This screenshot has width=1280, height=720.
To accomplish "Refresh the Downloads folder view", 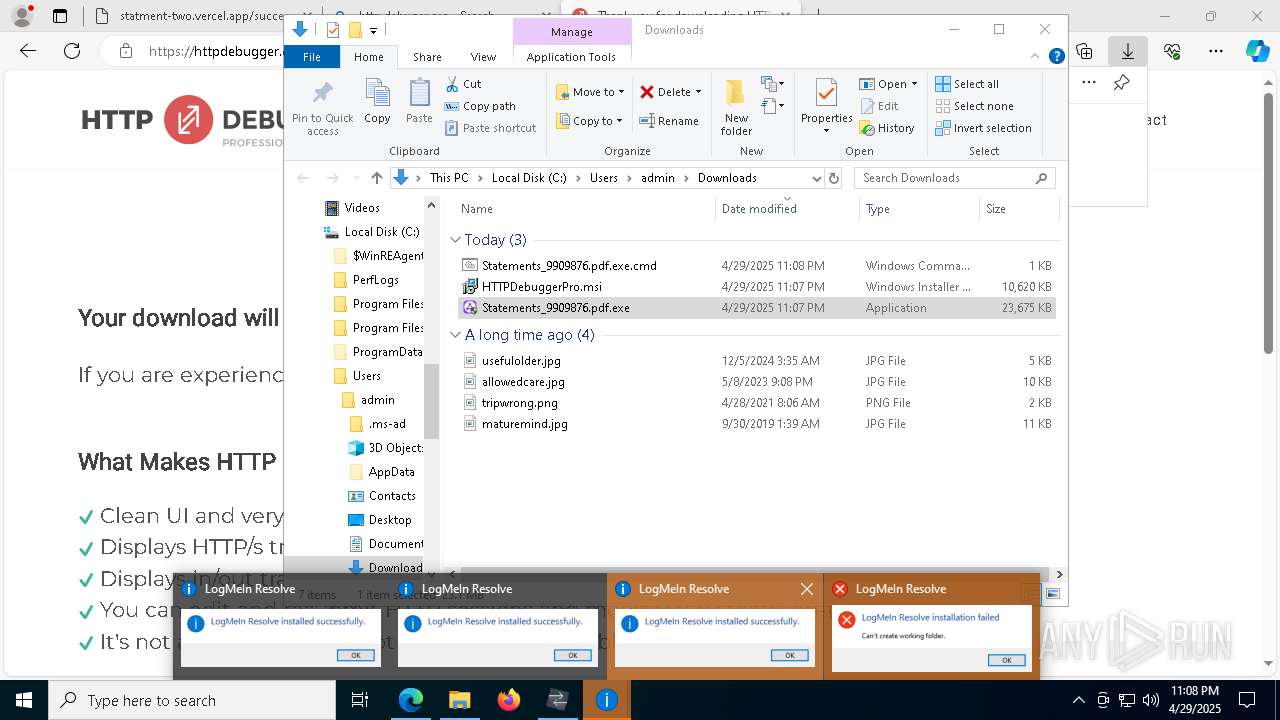I will 834,178.
